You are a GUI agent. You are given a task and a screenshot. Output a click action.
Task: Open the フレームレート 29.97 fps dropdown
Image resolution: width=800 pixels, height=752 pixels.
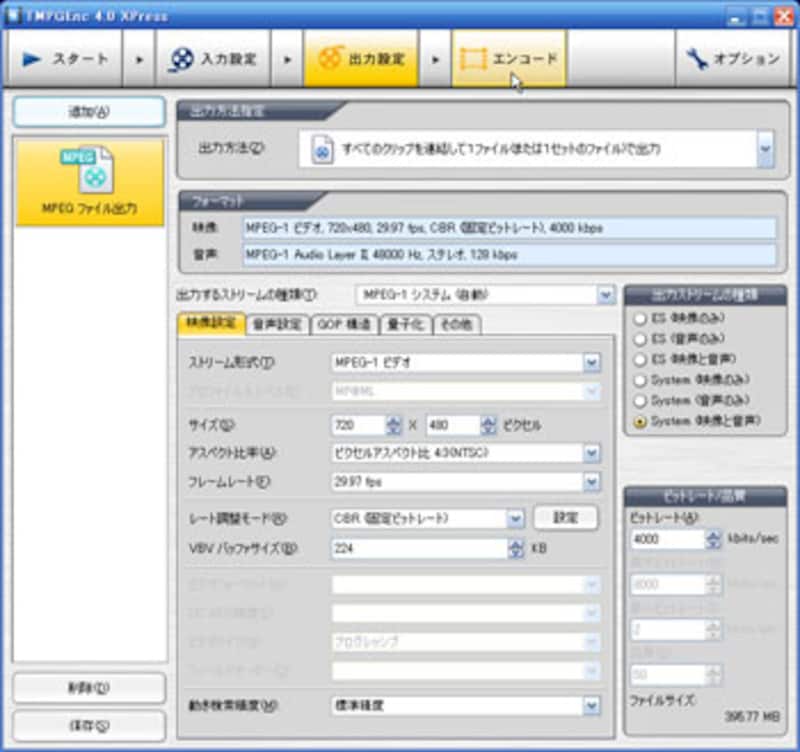point(591,482)
